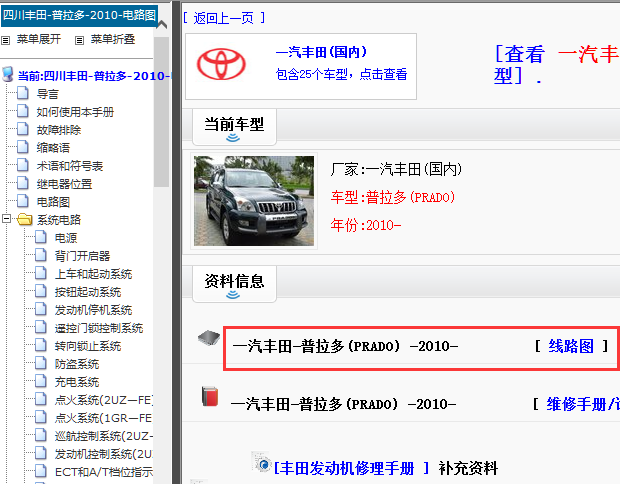Image resolution: width=620 pixels, height=484 pixels.
Task: Click the page icon next to 充电系统
Action: click(x=41, y=382)
